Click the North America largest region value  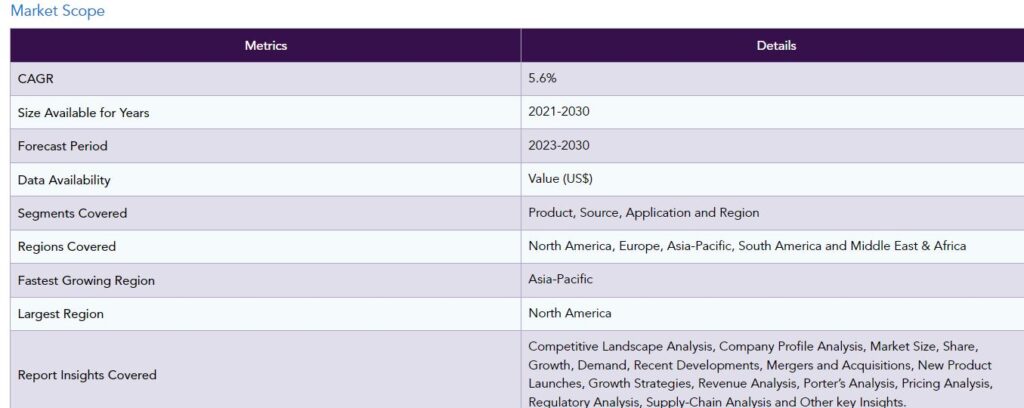pos(570,313)
